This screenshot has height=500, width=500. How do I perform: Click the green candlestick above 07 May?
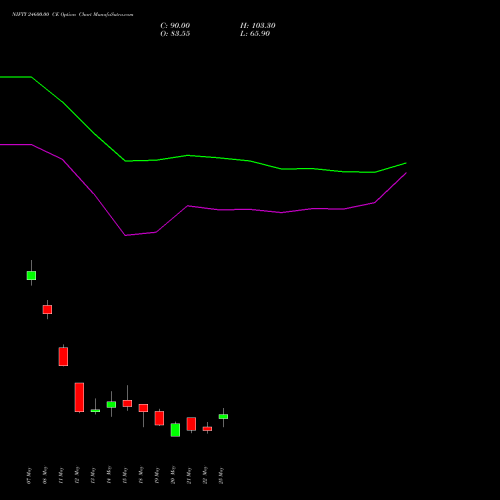pyautogui.click(x=31, y=275)
